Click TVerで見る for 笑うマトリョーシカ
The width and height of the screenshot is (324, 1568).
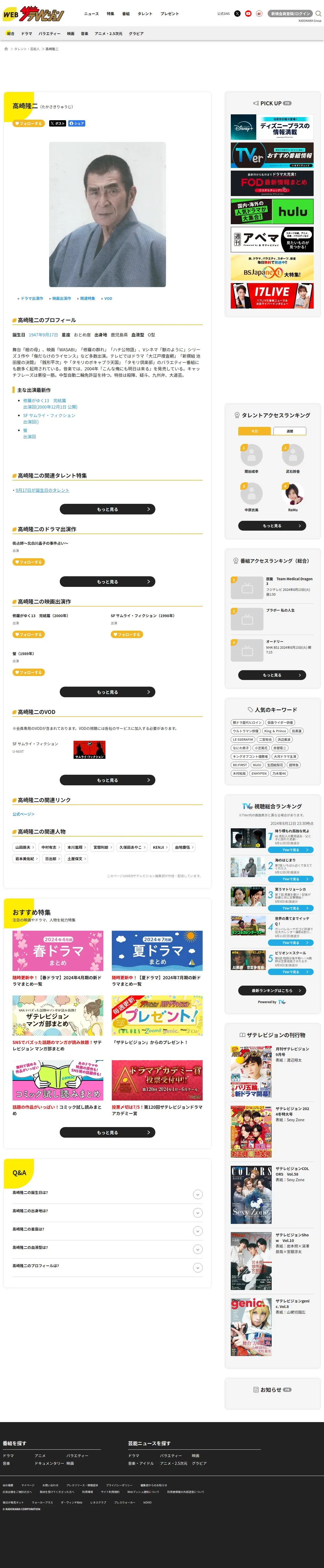click(x=291, y=908)
